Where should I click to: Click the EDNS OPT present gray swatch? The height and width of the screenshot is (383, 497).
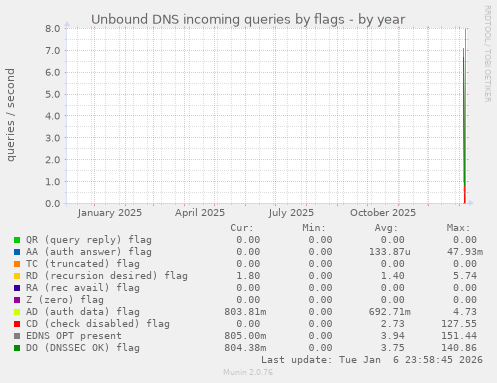click(17, 336)
